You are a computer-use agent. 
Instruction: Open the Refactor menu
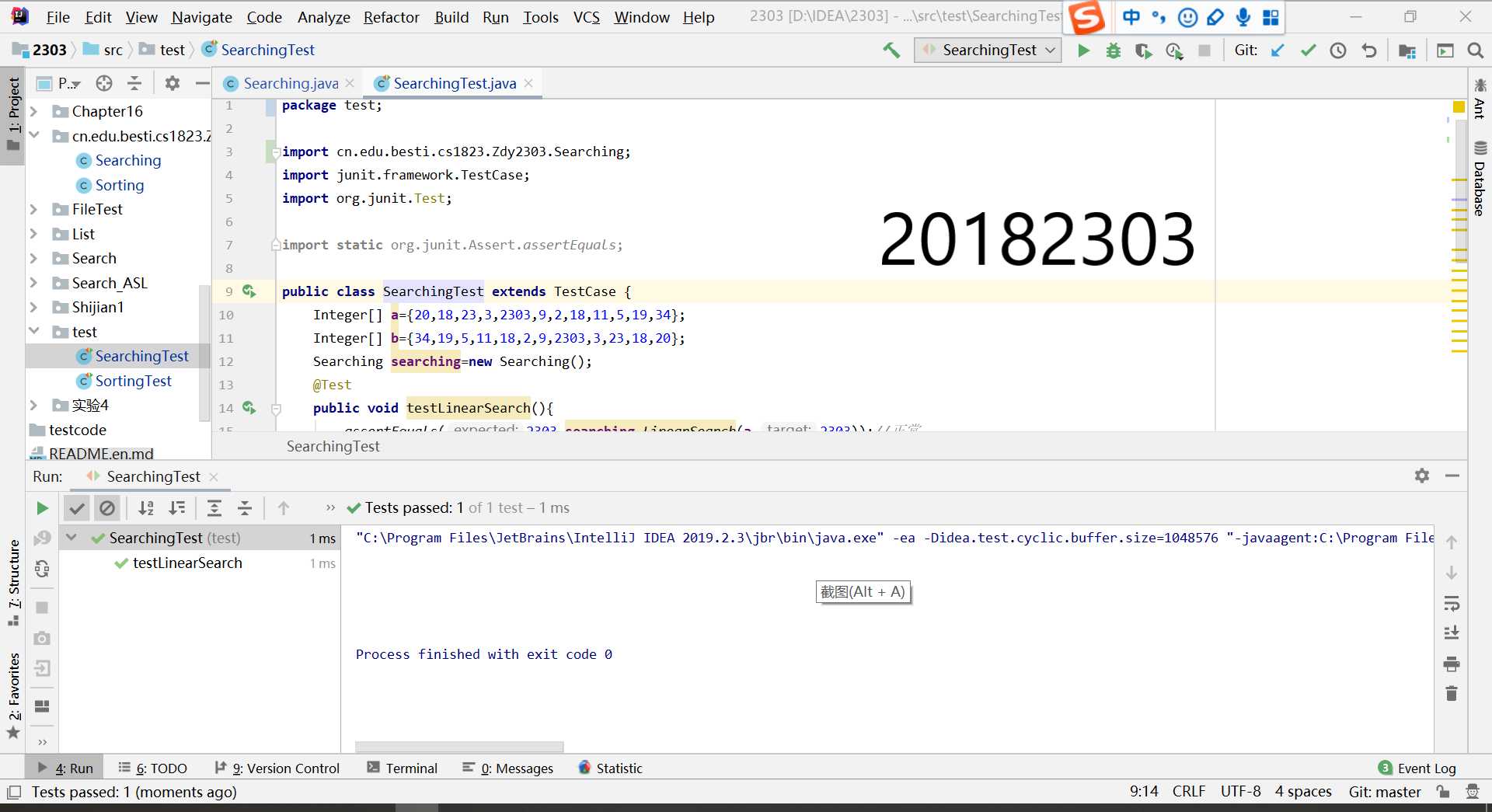pyautogui.click(x=391, y=17)
